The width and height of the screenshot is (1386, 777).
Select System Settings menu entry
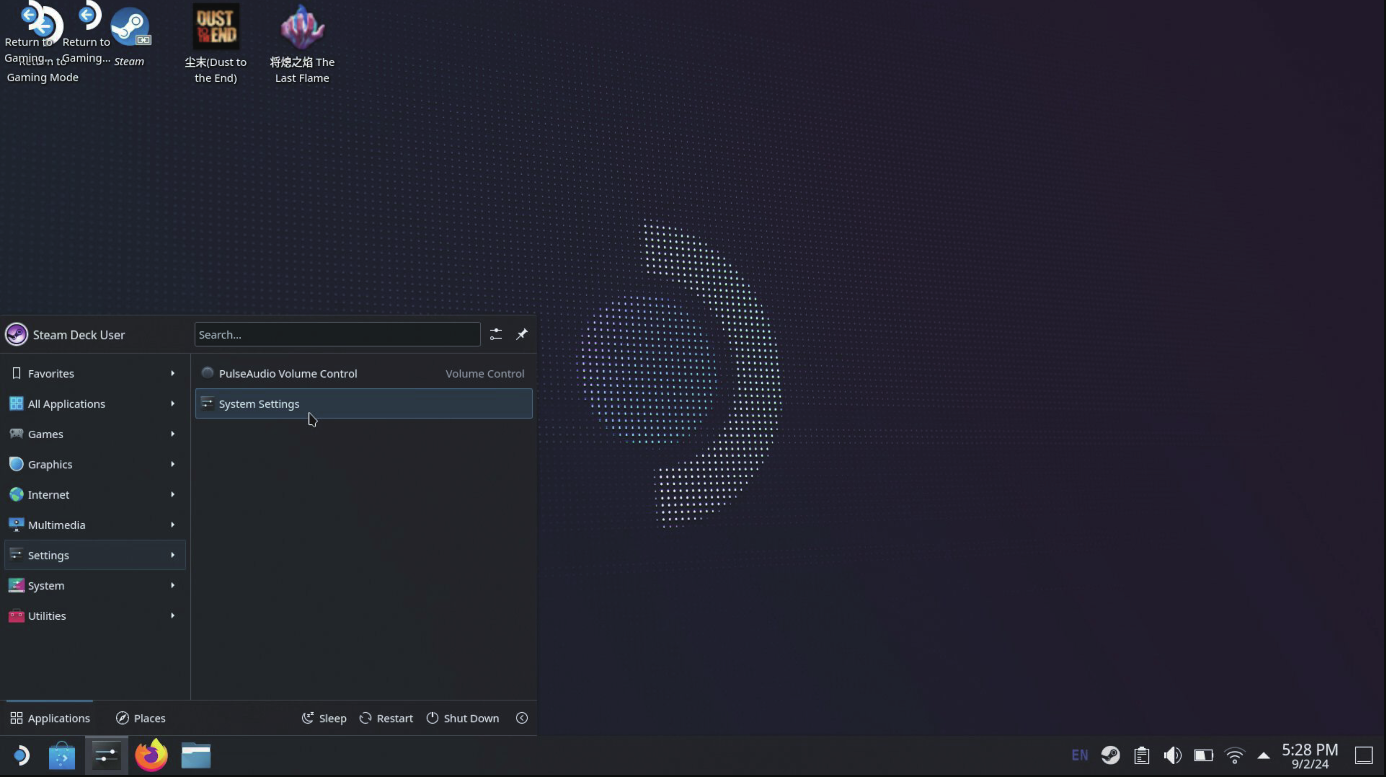coord(363,404)
